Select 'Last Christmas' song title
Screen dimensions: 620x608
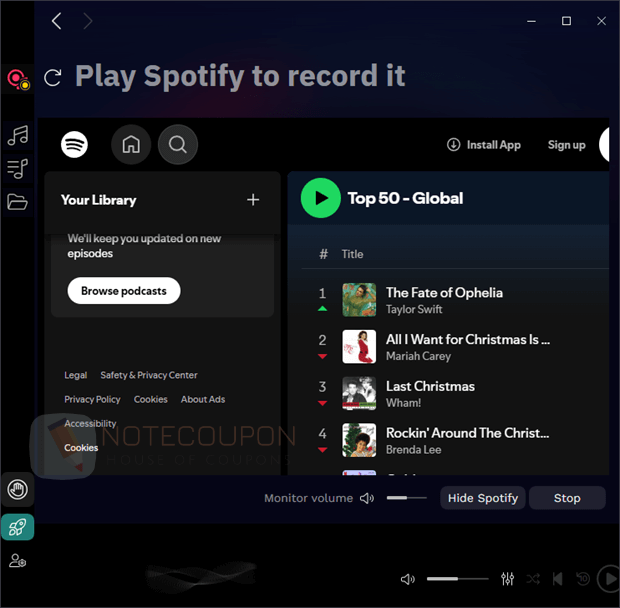tap(430, 386)
